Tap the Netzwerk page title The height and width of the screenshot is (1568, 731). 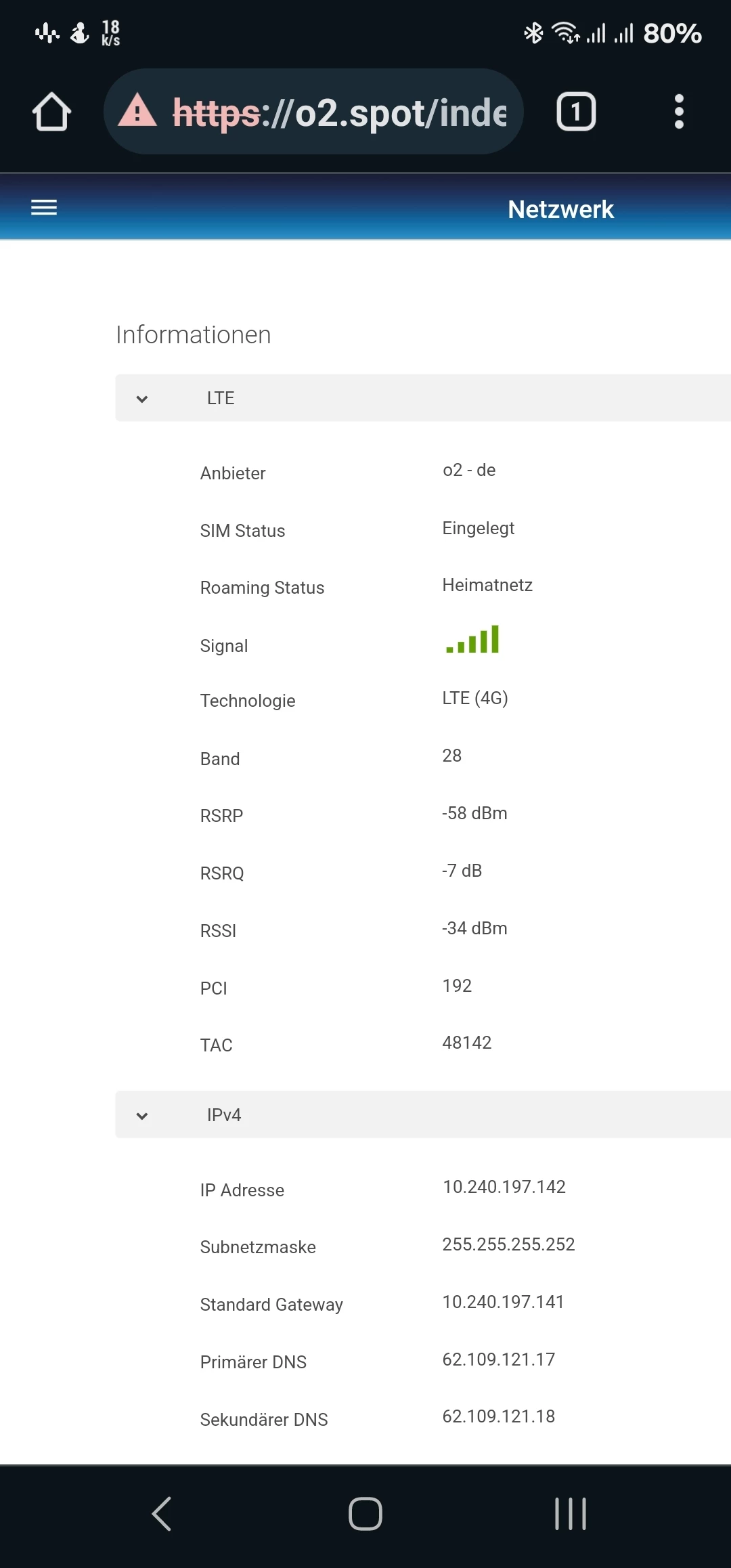tap(560, 209)
